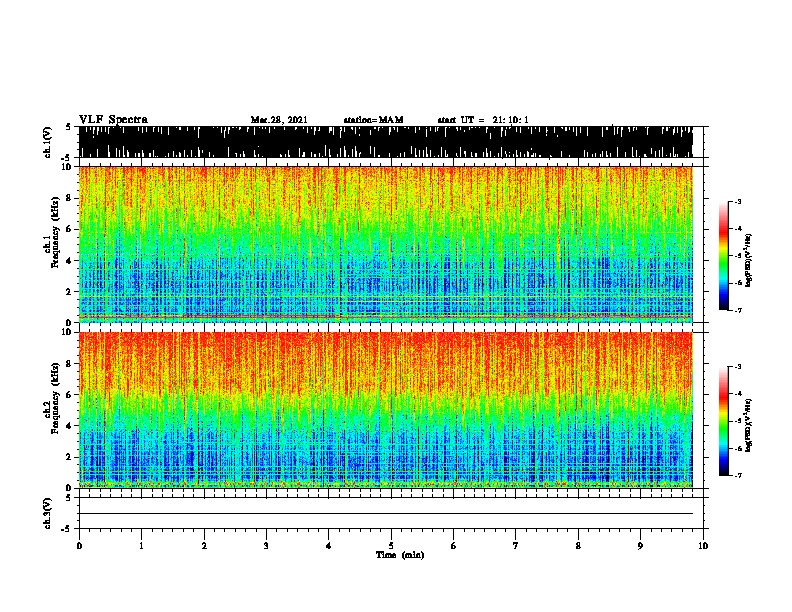Click the "2" minute tick label
Screen dimensions: 792x612
[204, 546]
